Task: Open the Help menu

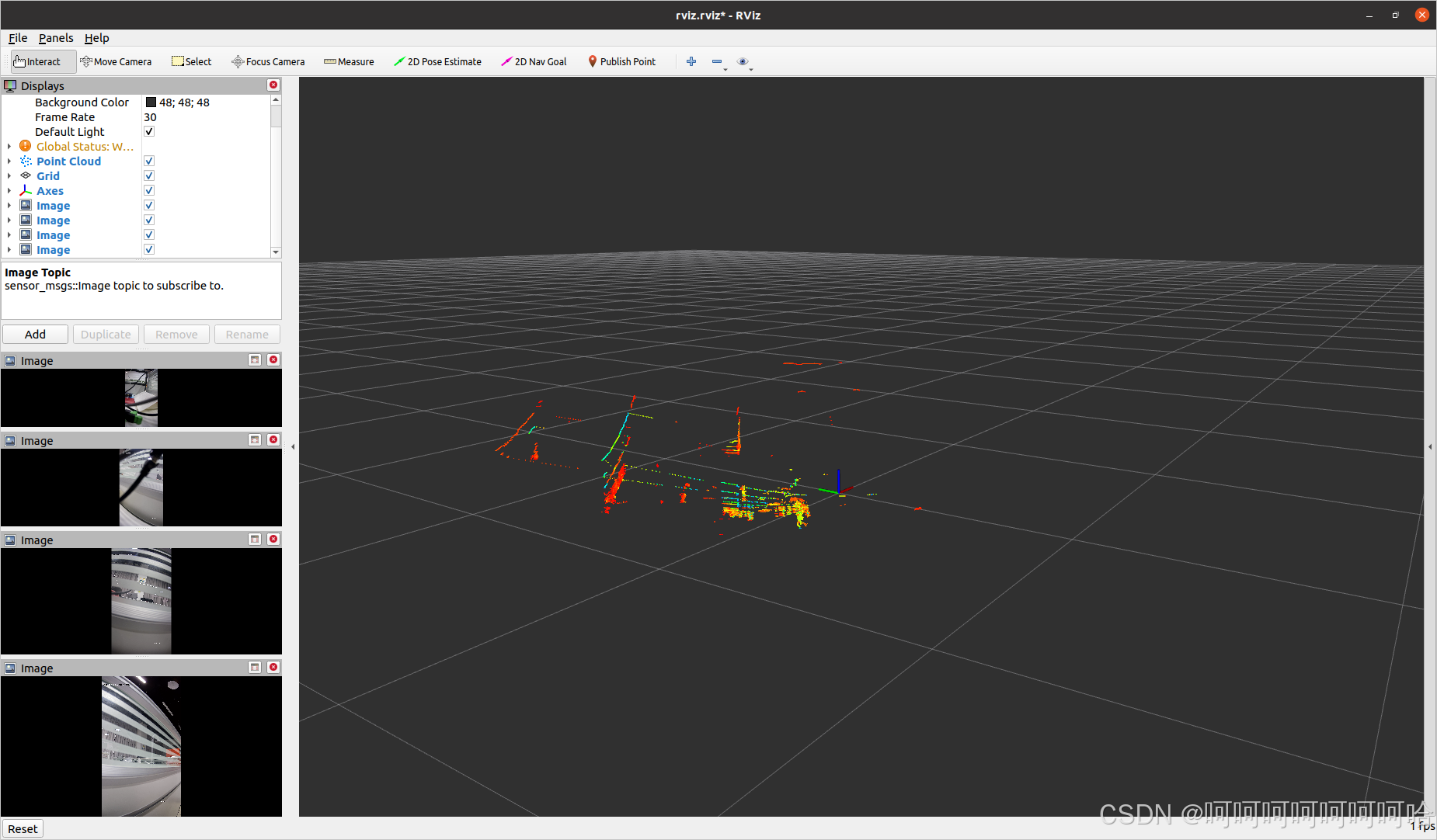Action: click(96, 37)
